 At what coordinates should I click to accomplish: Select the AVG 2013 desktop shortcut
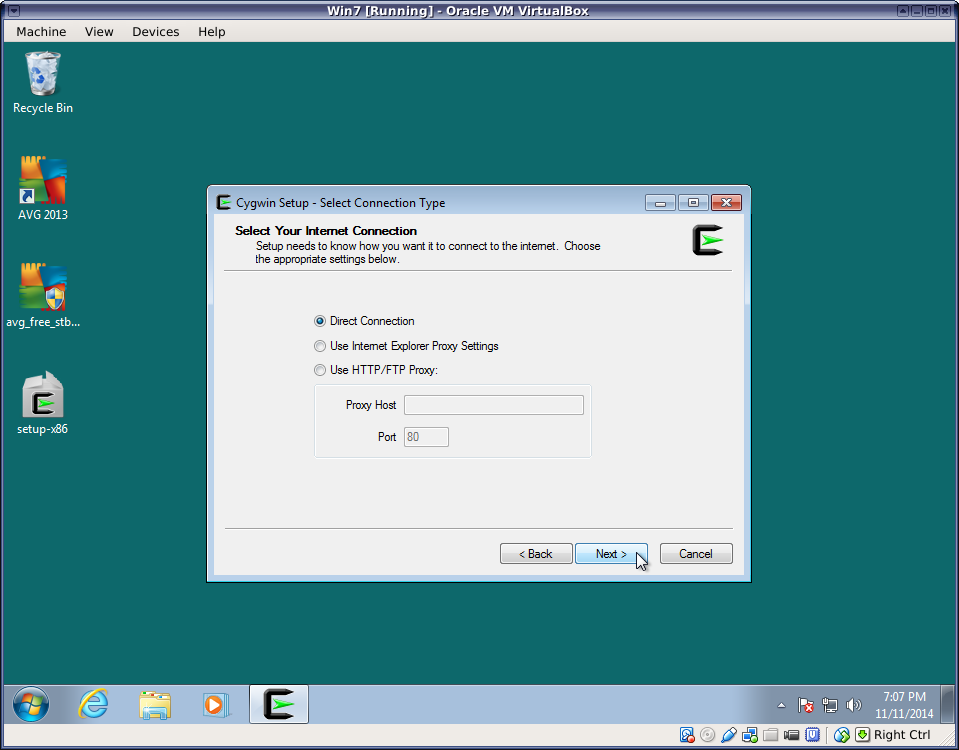click(43, 189)
